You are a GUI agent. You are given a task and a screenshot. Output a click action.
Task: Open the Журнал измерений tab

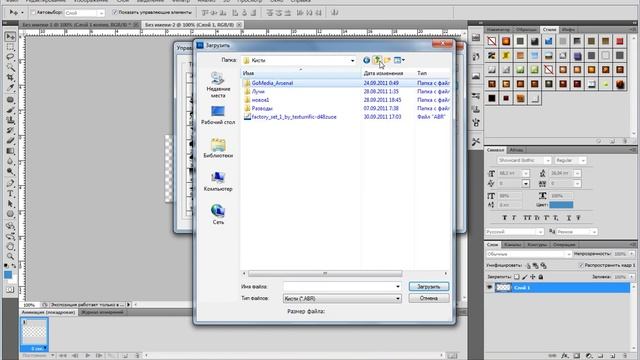[102, 312]
